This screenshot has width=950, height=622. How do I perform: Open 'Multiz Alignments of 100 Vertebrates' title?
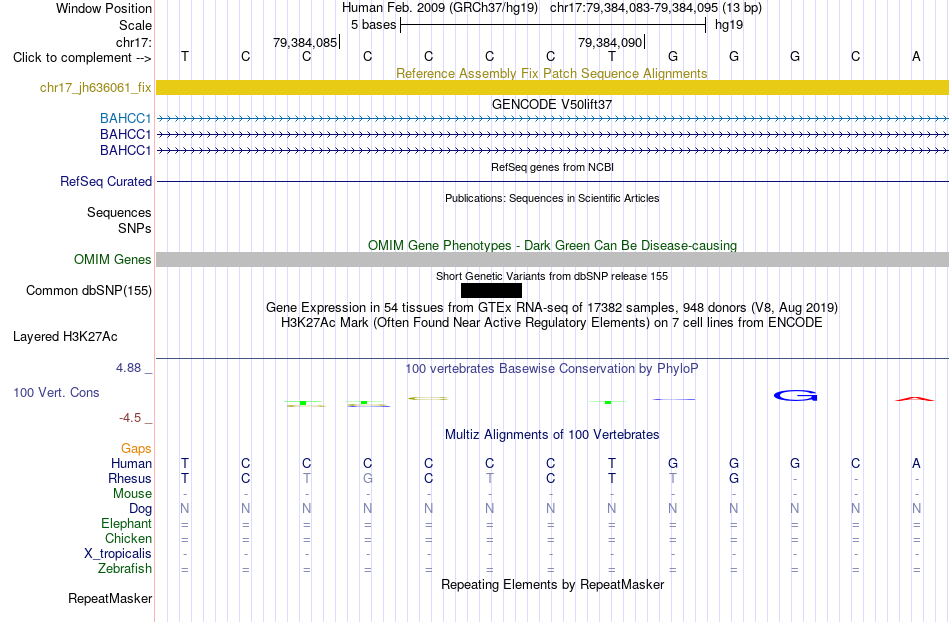(x=552, y=434)
